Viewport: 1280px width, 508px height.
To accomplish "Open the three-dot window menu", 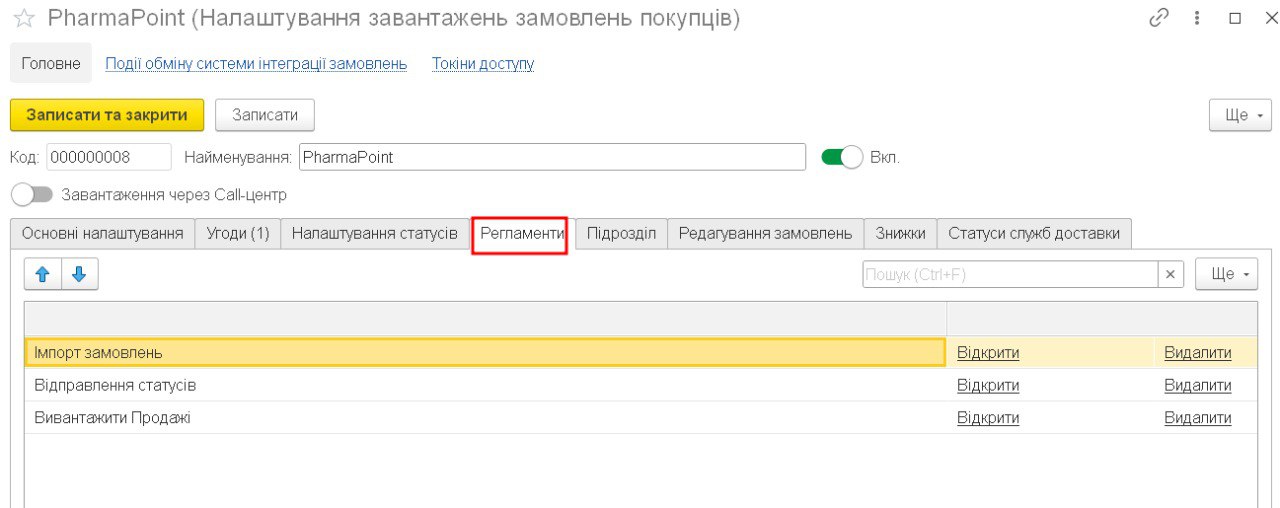I will click(1197, 19).
